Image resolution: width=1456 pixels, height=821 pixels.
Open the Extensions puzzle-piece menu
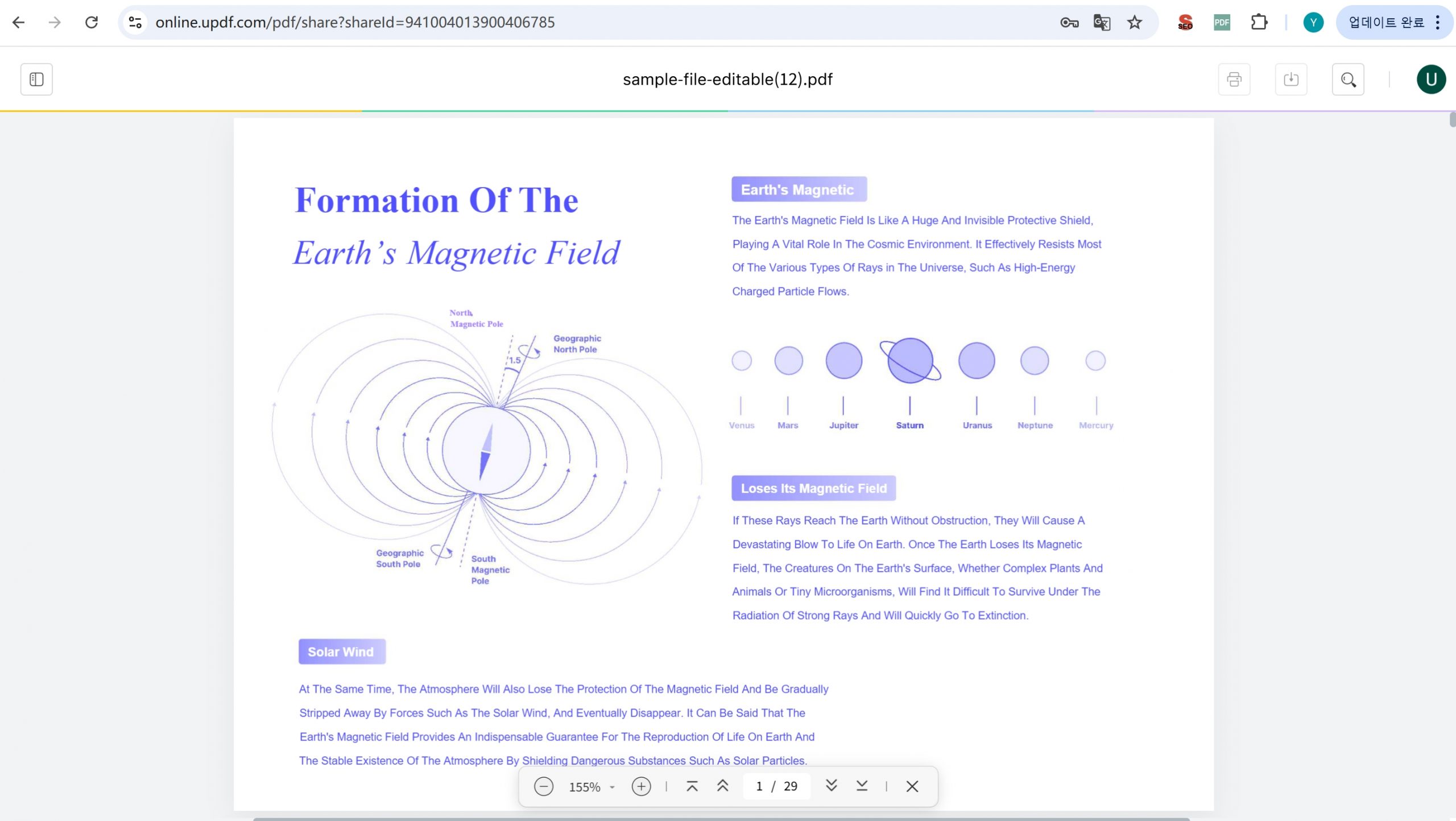(x=1259, y=22)
